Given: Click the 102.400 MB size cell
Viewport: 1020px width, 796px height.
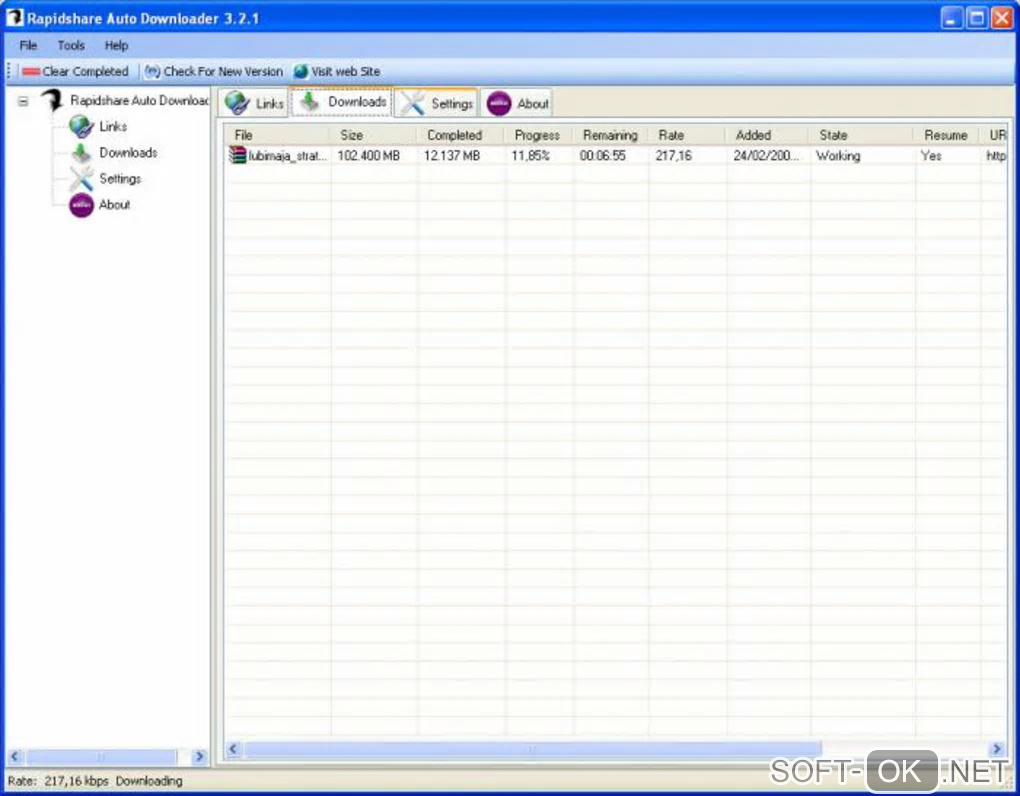Looking at the screenshot, I should (x=369, y=156).
